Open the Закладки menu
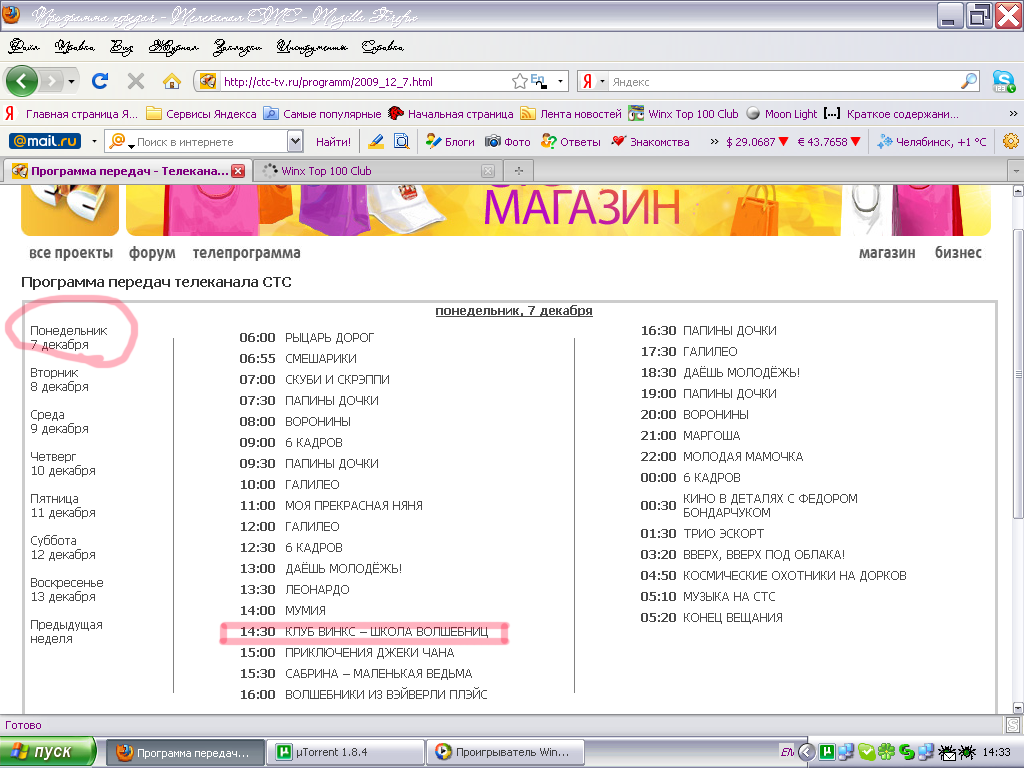Screen dimensions: 1024x768 238,47
